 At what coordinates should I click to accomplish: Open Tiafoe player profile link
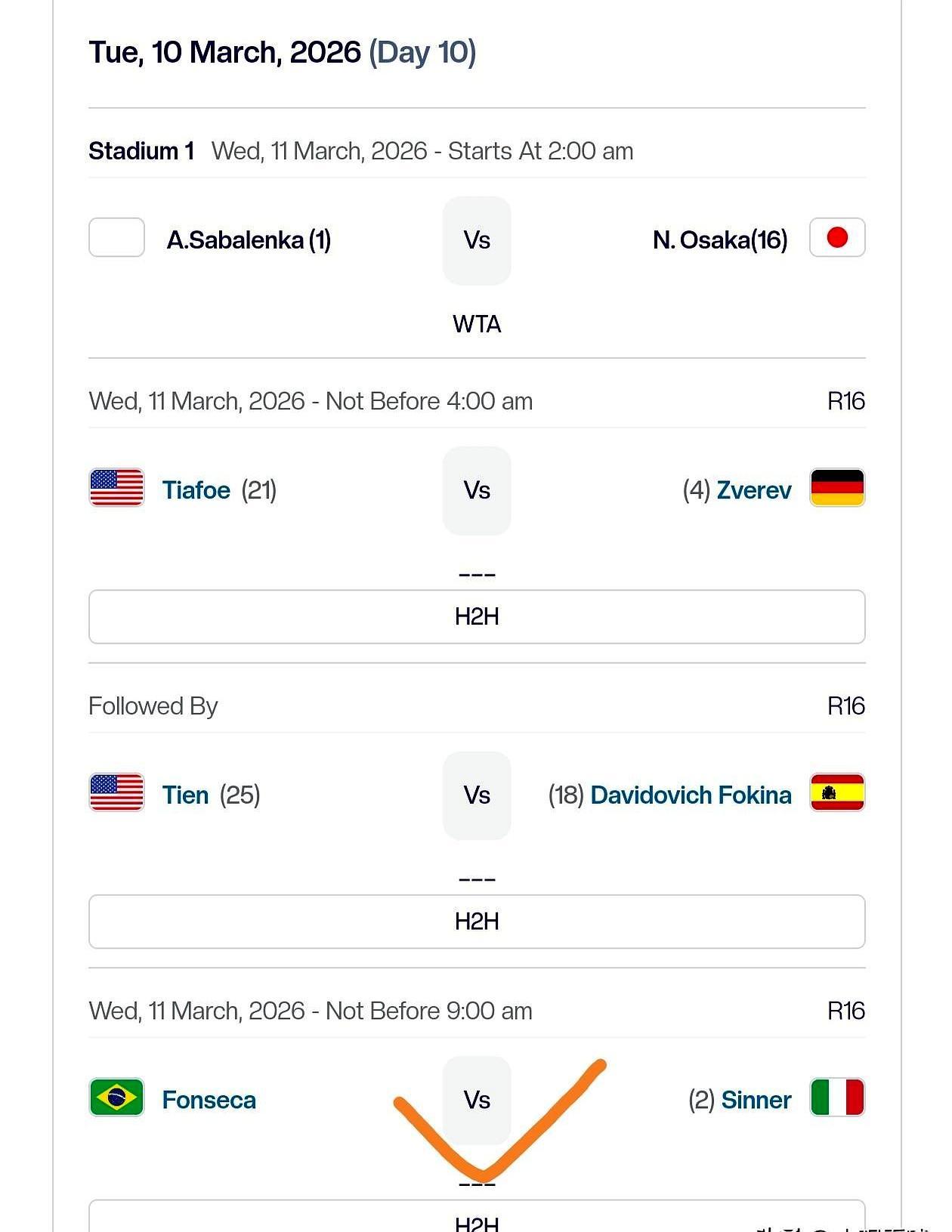coord(196,490)
